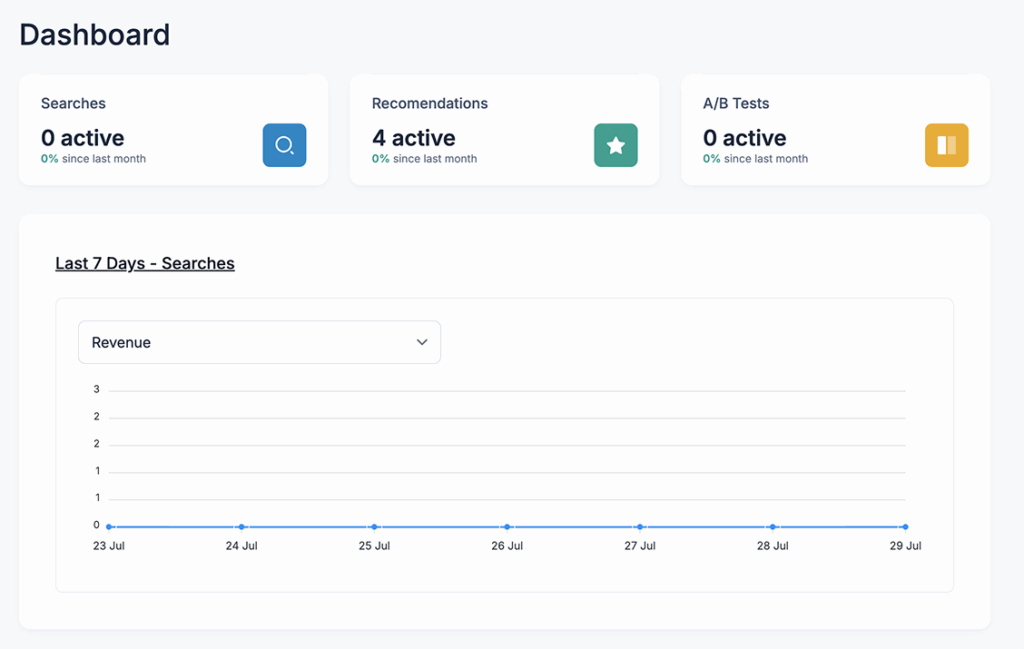This screenshot has height=649, width=1024.
Task: Click the chevron arrow in Revenue dropdown
Action: point(422,342)
